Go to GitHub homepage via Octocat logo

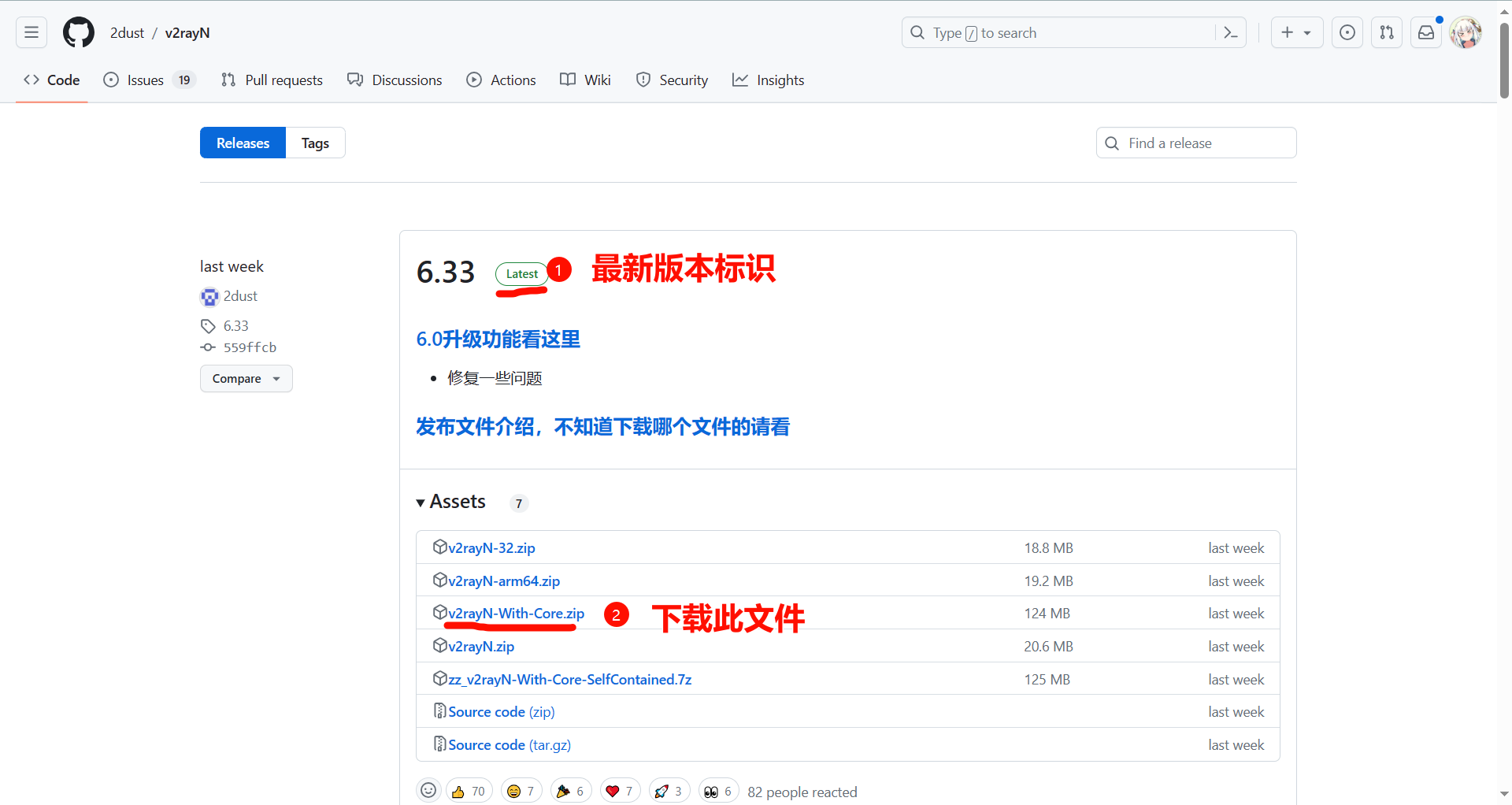click(x=79, y=32)
